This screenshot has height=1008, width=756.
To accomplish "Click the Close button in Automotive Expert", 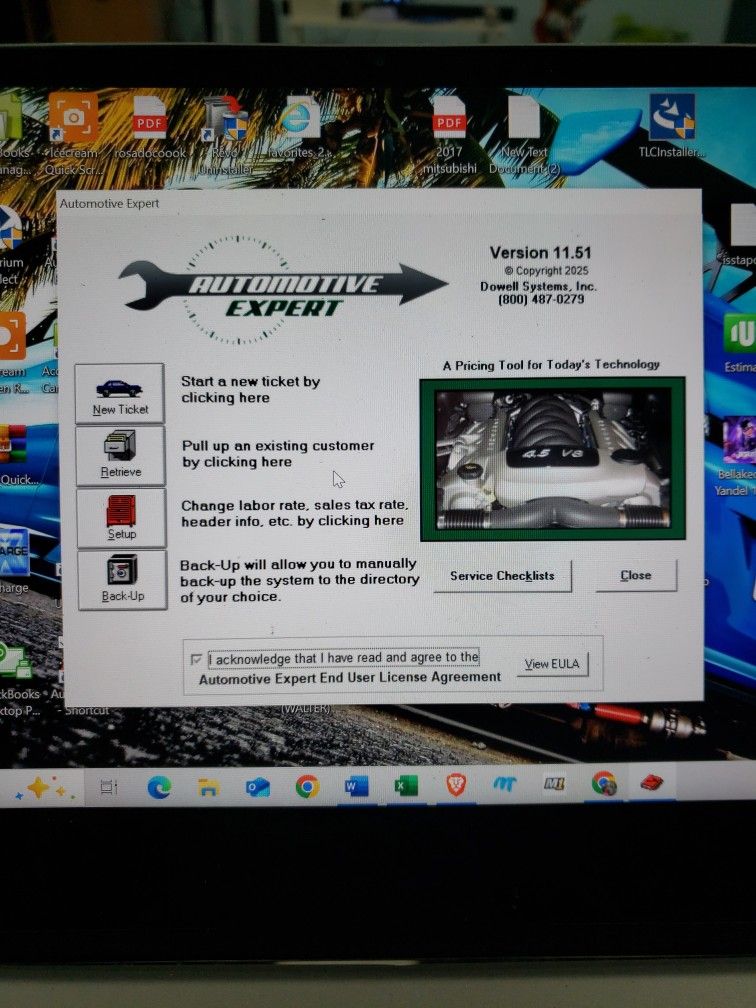I will tap(636, 575).
